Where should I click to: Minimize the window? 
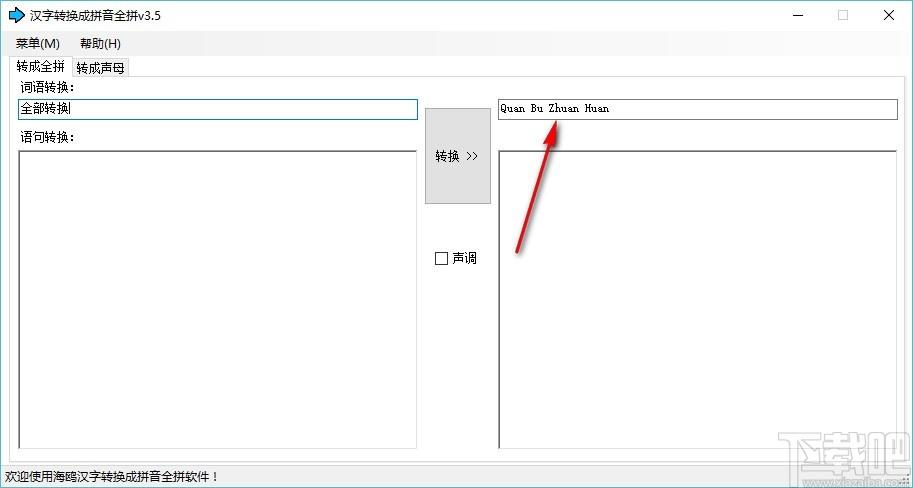click(798, 16)
